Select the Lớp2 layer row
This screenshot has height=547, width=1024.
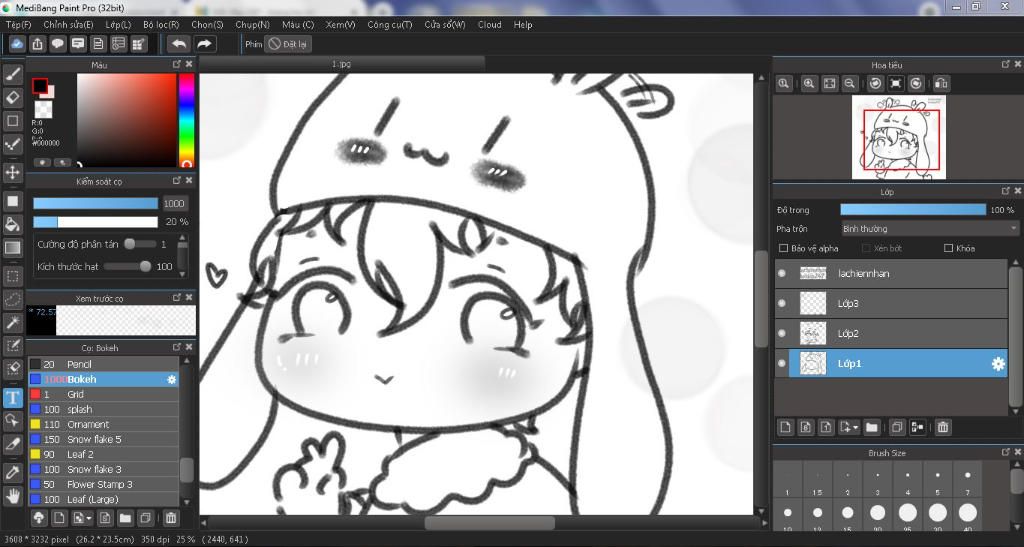click(x=891, y=334)
